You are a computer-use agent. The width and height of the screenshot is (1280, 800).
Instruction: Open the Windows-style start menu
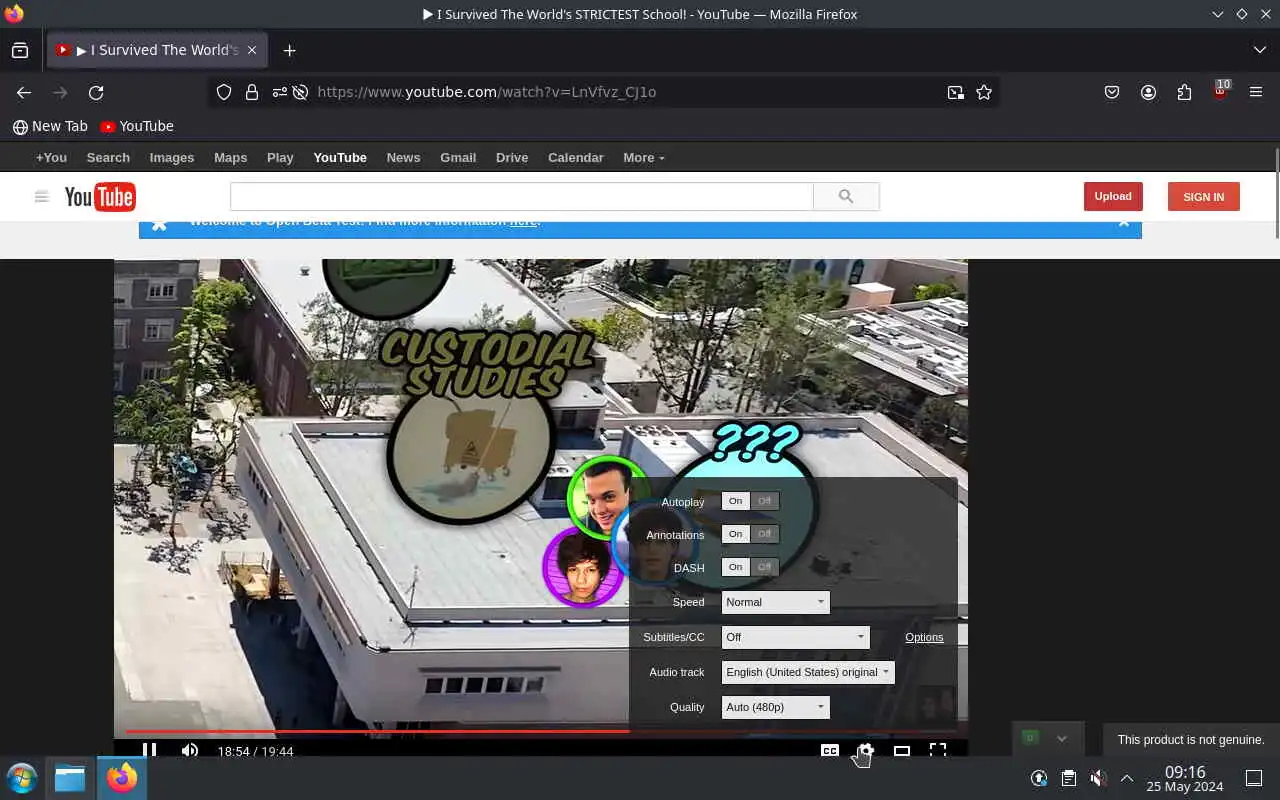pos(22,778)
